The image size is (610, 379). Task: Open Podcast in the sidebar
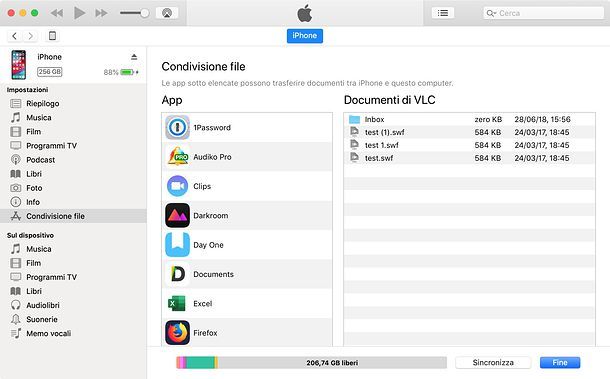tap(73, 160)
